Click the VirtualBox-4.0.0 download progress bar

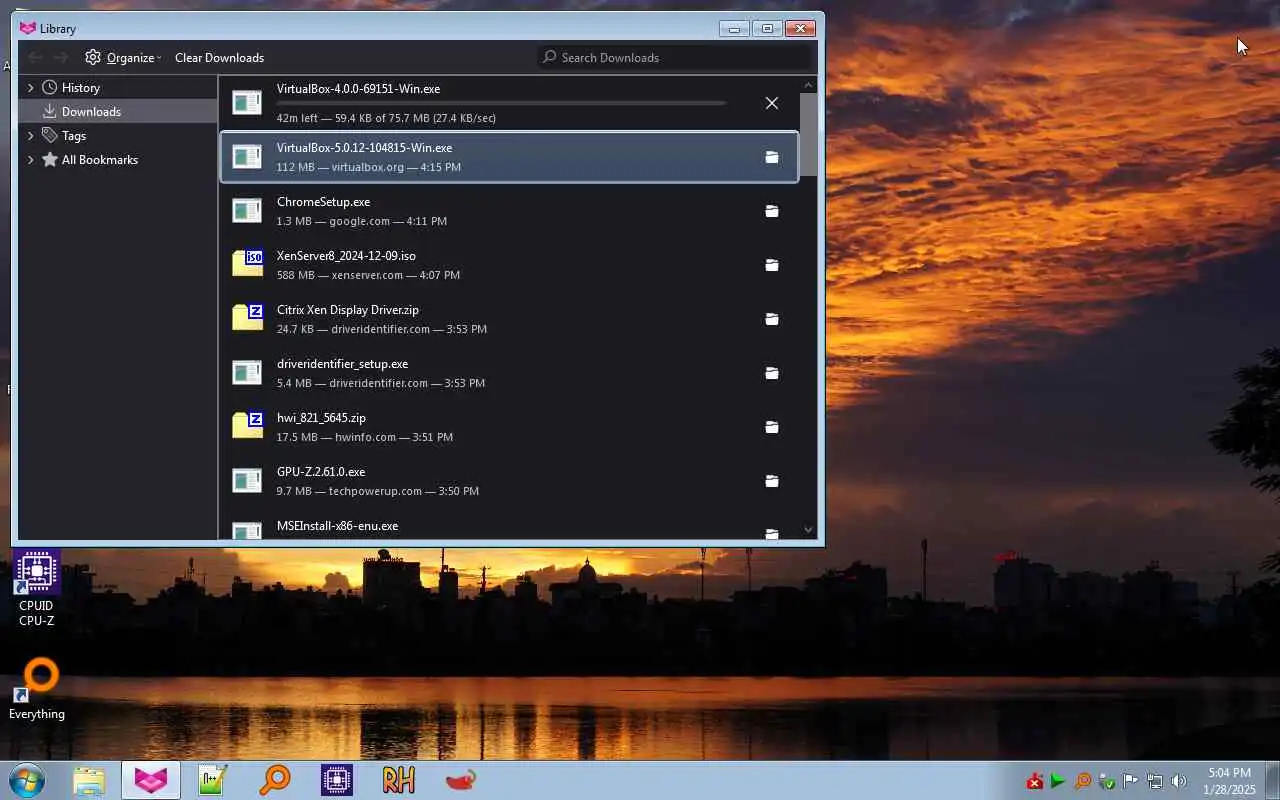coord(501,103)
